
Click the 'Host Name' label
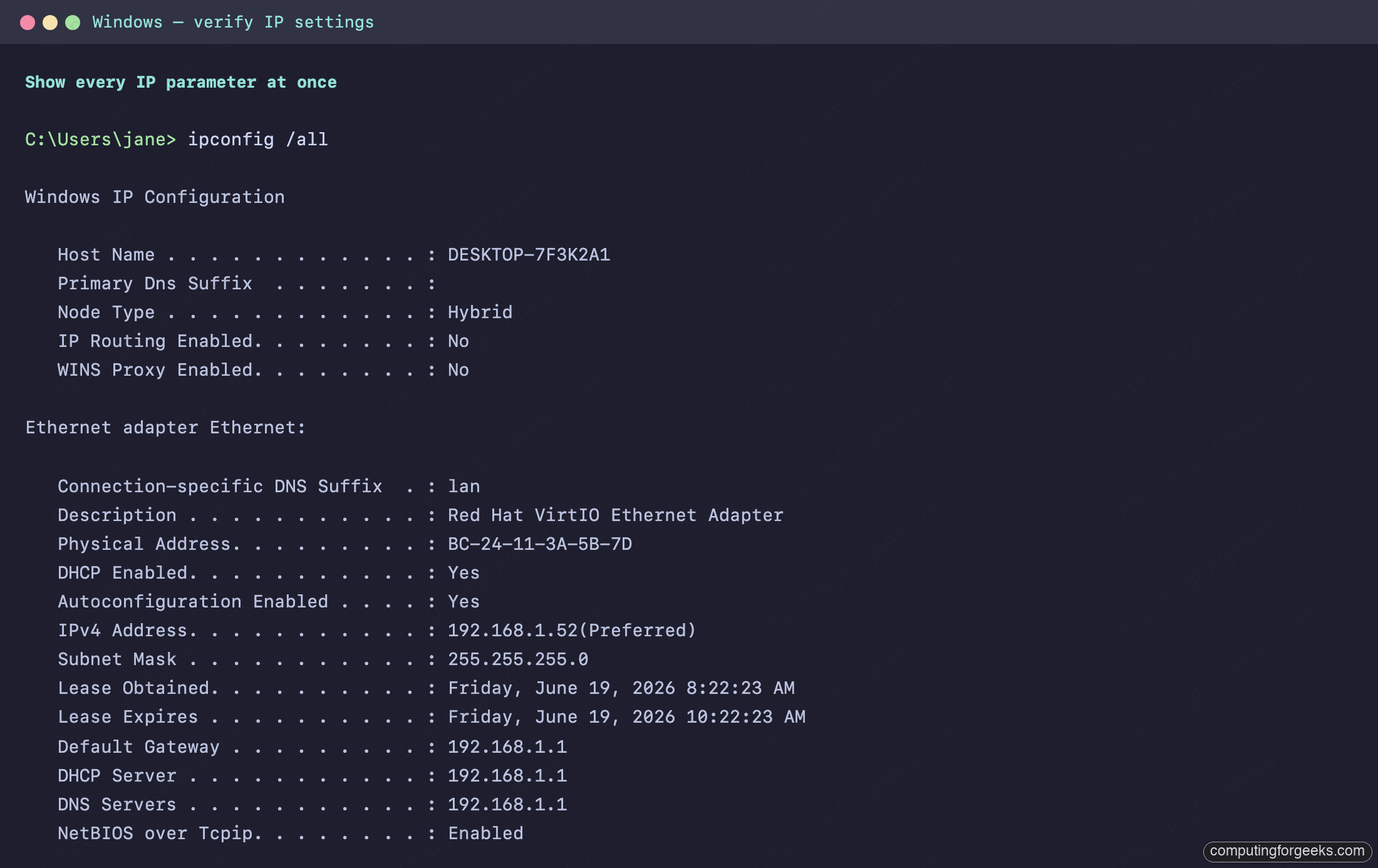106,255
